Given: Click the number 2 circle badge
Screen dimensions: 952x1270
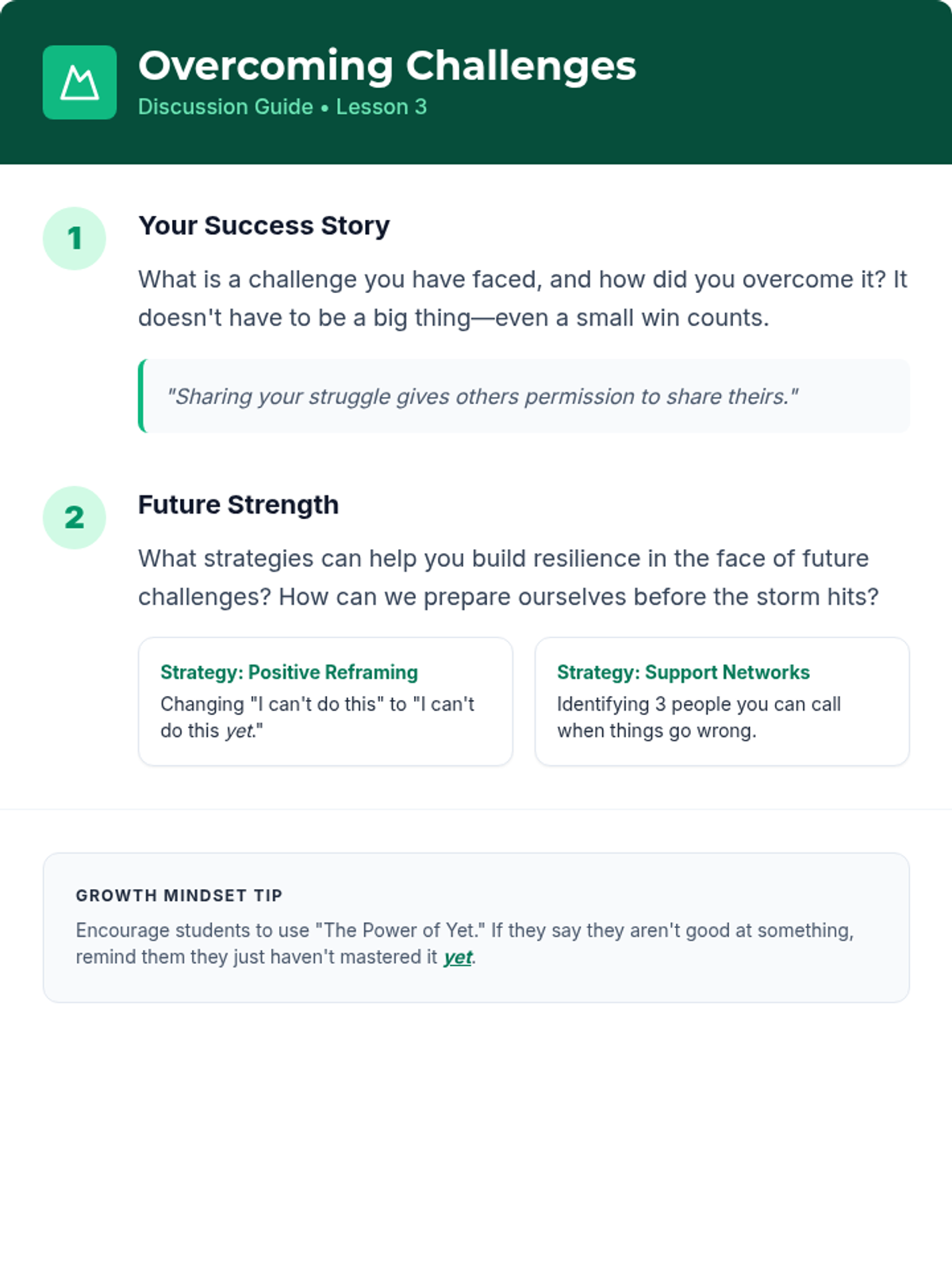Looking at the screenshot, I should 75,518.
